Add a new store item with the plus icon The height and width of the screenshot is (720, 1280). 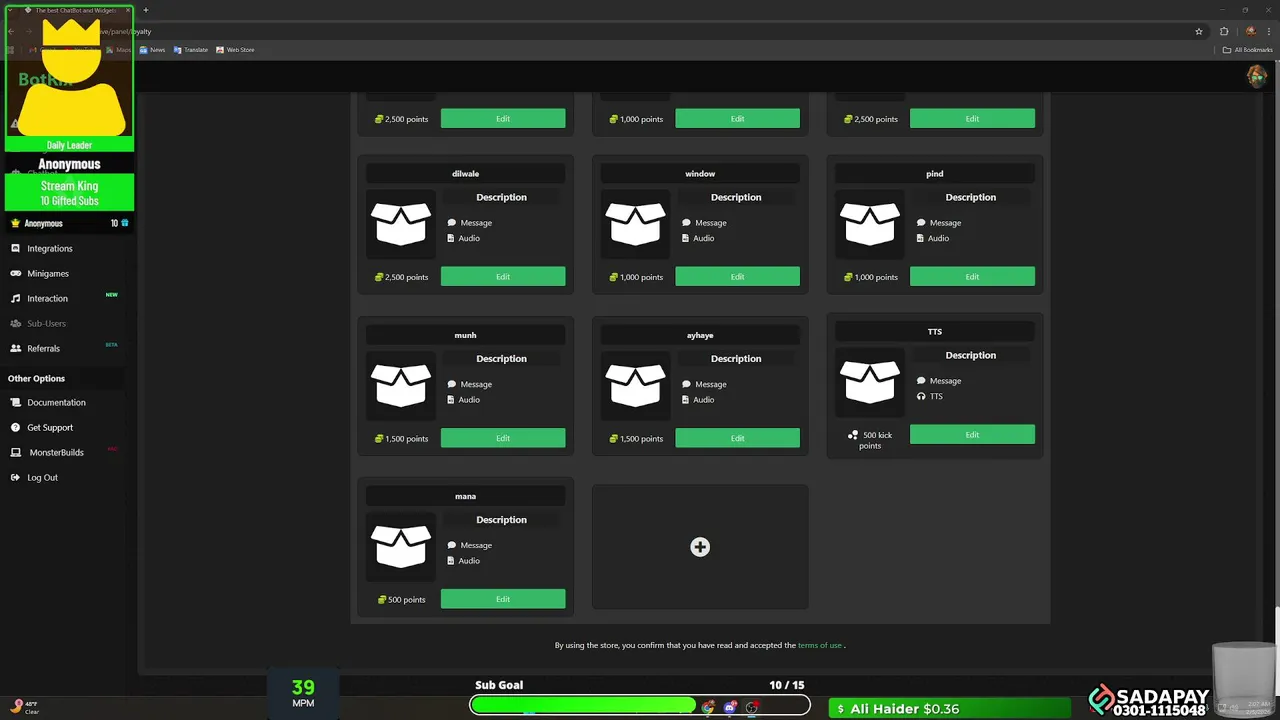[x=700, y=547]
